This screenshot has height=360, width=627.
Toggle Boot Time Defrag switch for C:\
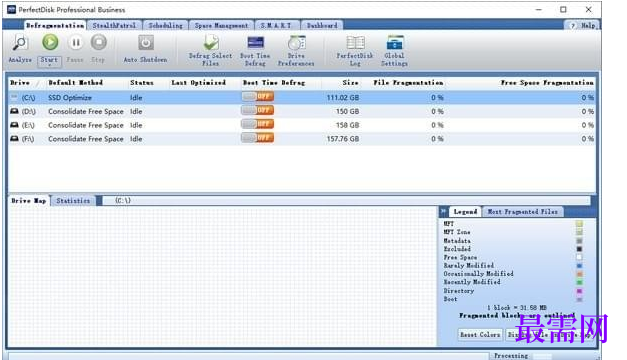point(258,96)
